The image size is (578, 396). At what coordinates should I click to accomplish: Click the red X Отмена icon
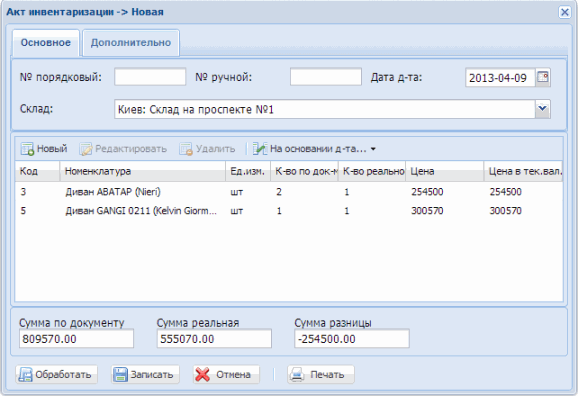(202, 375)
